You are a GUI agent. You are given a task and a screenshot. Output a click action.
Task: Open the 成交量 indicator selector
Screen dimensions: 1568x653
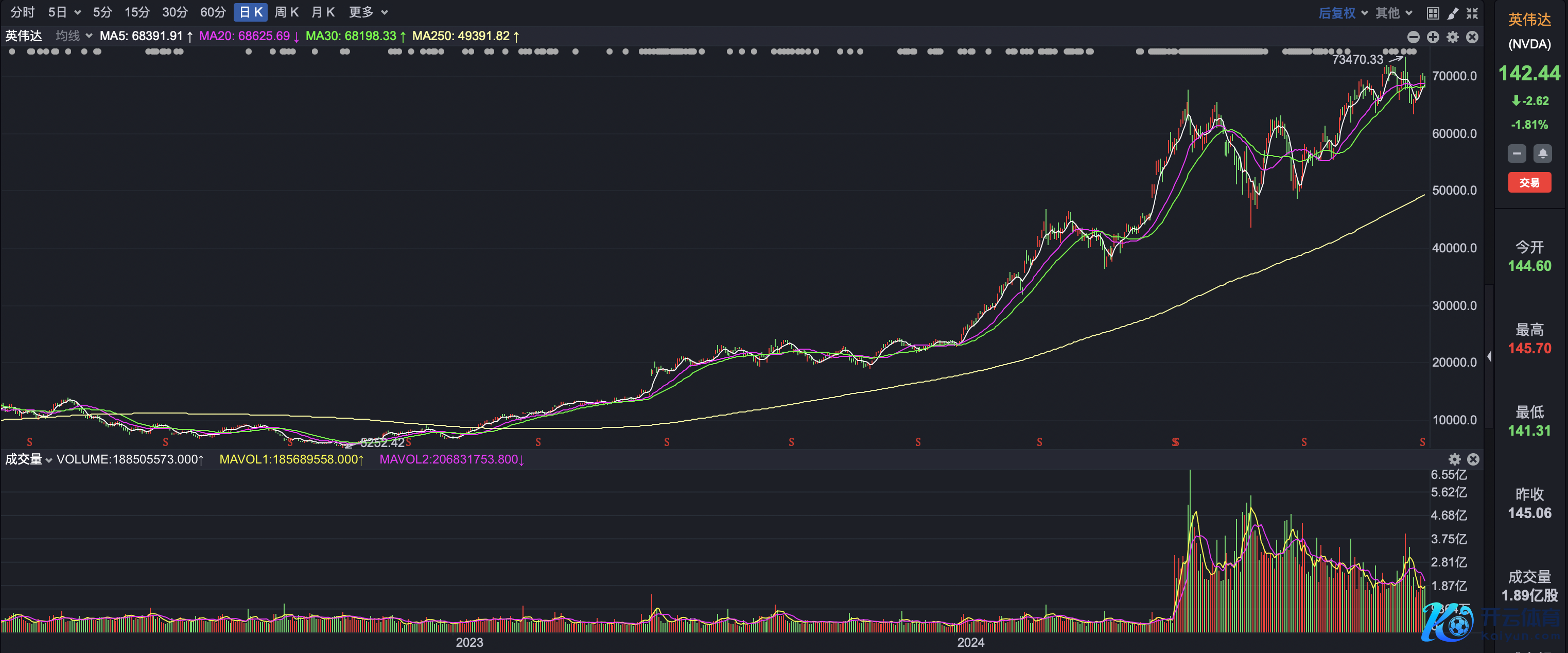coord(28,459)
